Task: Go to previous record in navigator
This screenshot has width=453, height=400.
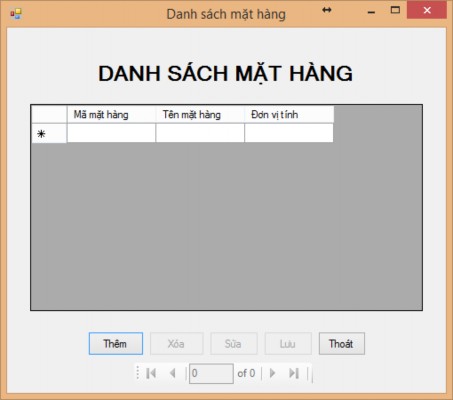Action: coord(173,373)
